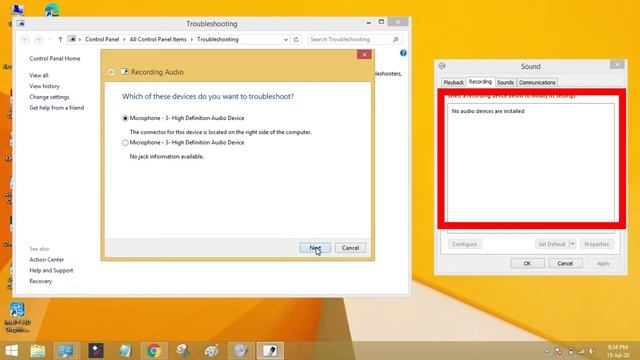The image size is (640, 360).
Task: Open the Control Panel taskbar icon
Action: 65,351
